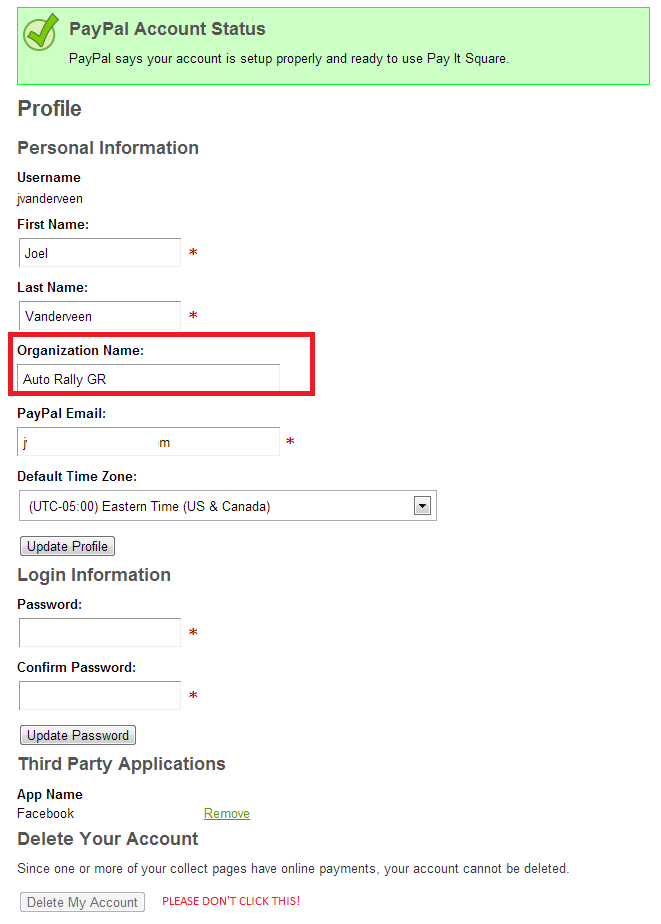Click the Update Password button
The width and height of the screenshot is (661, 924).
point(77,734)
